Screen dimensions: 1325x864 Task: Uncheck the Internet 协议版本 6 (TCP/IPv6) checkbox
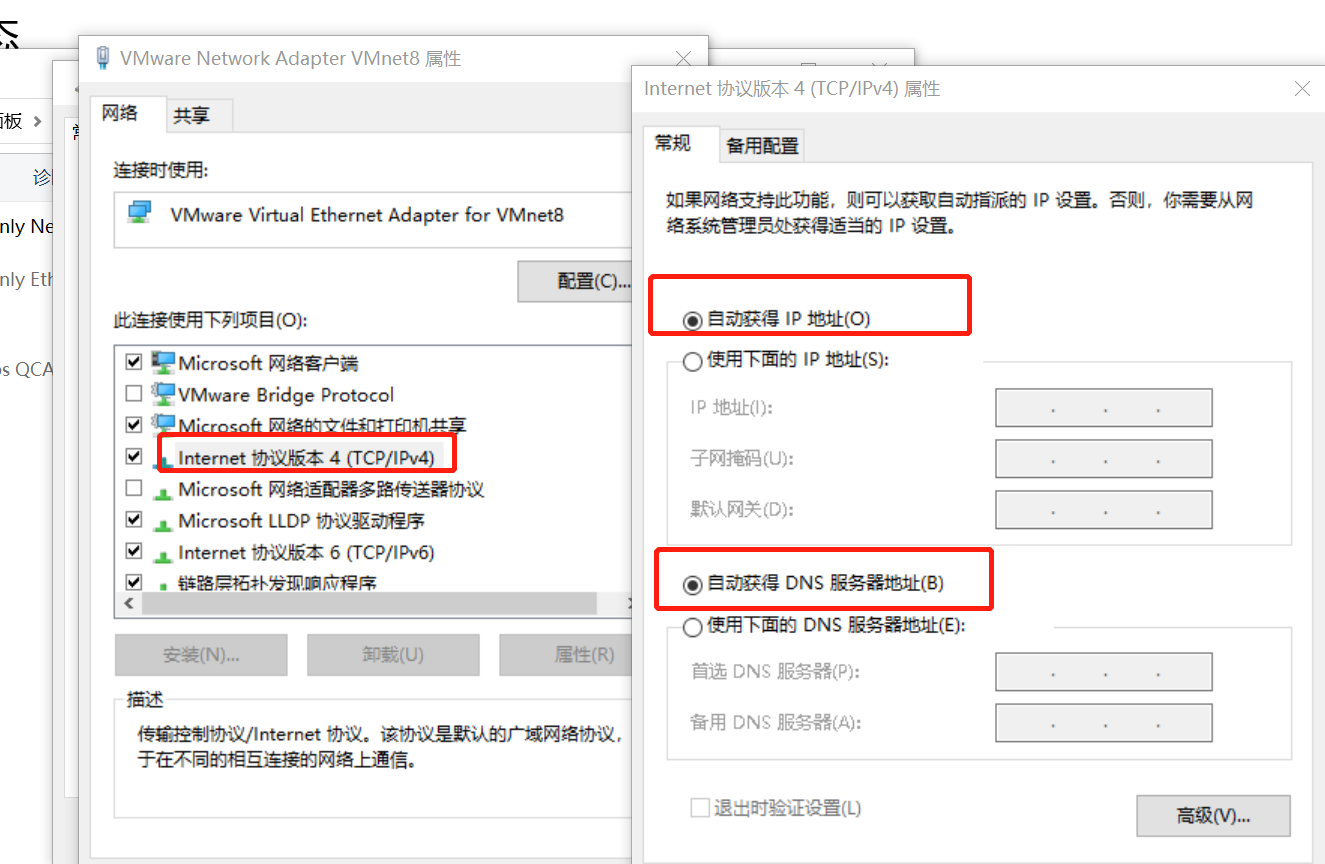[134, 552]
